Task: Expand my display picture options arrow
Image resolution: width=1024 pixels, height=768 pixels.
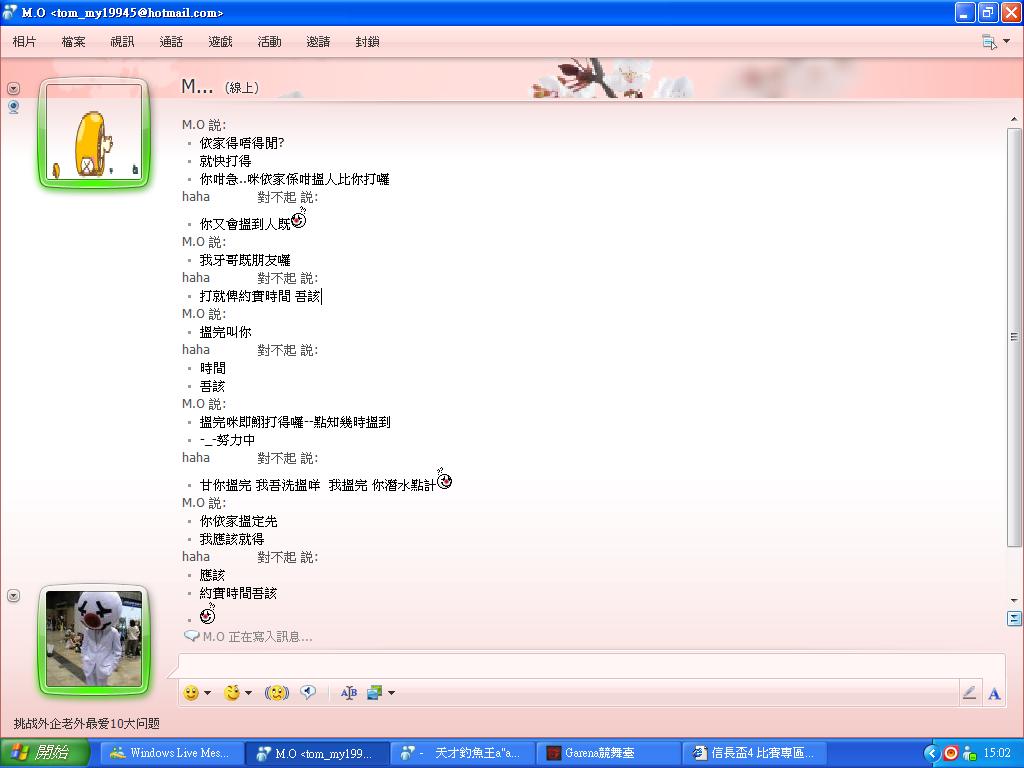Action: (x=13, y=596)
